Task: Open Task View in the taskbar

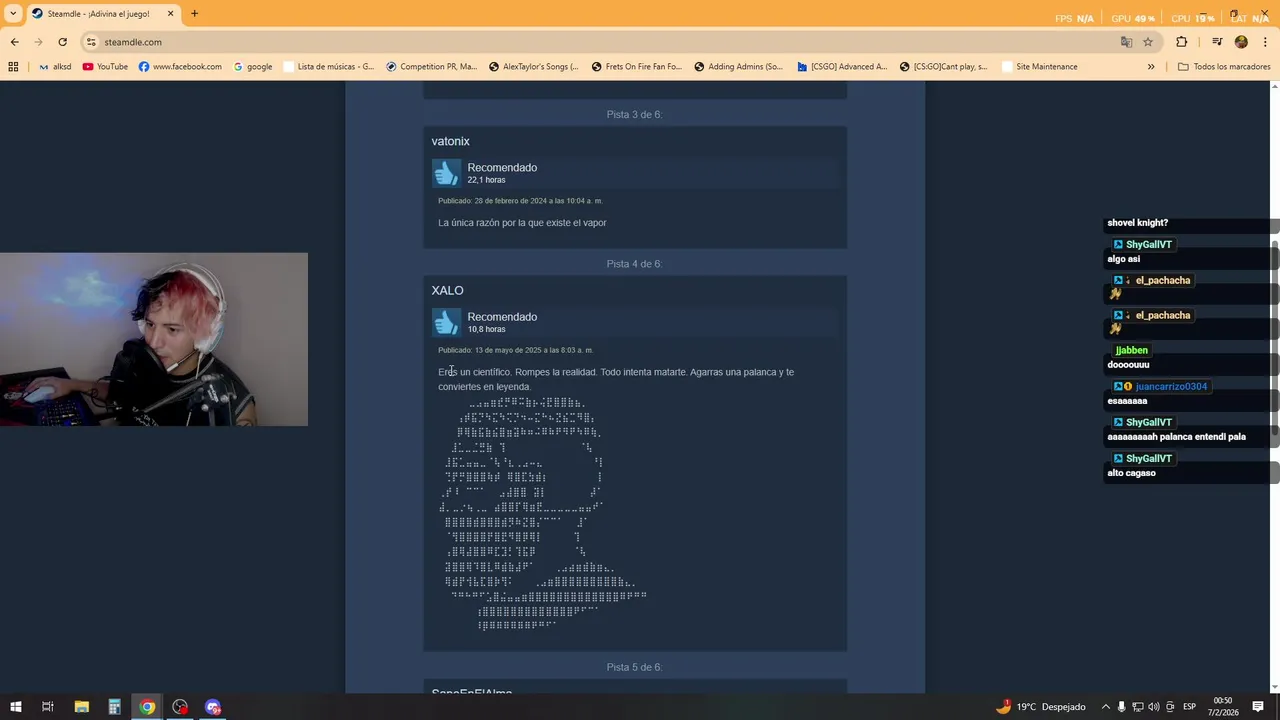Action: tap(47, 707)
